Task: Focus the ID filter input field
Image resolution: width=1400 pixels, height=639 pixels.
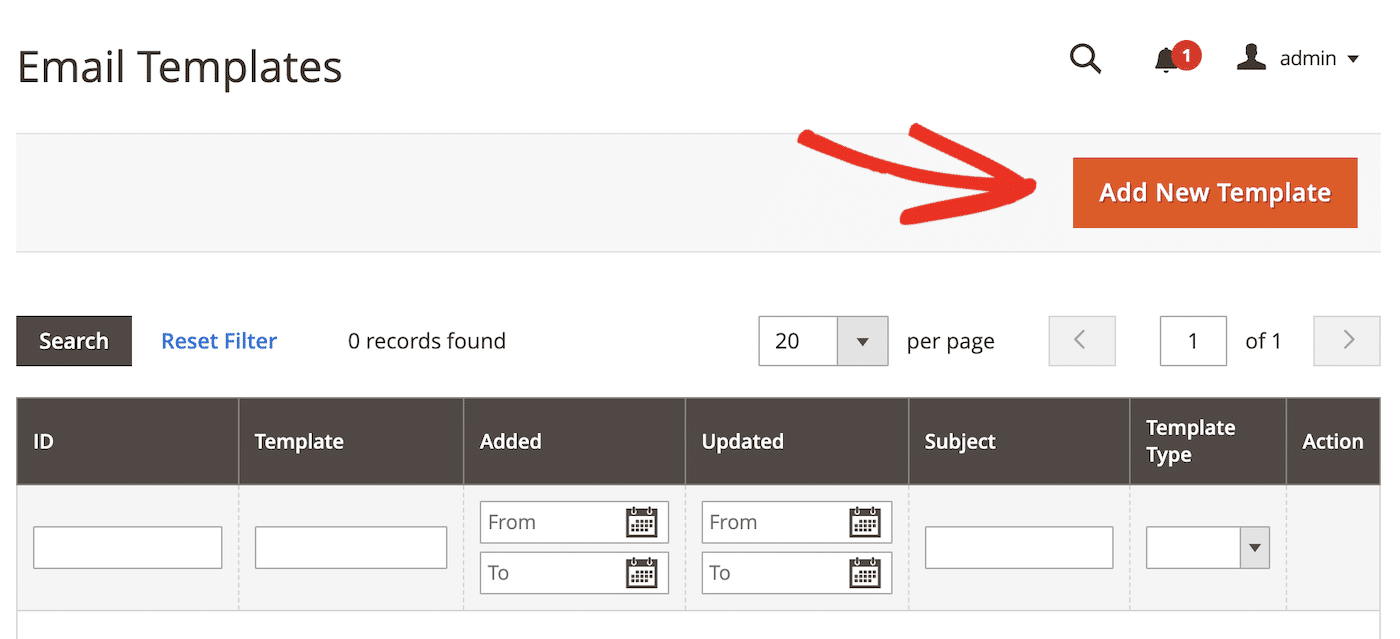Action: pos(127,548)
